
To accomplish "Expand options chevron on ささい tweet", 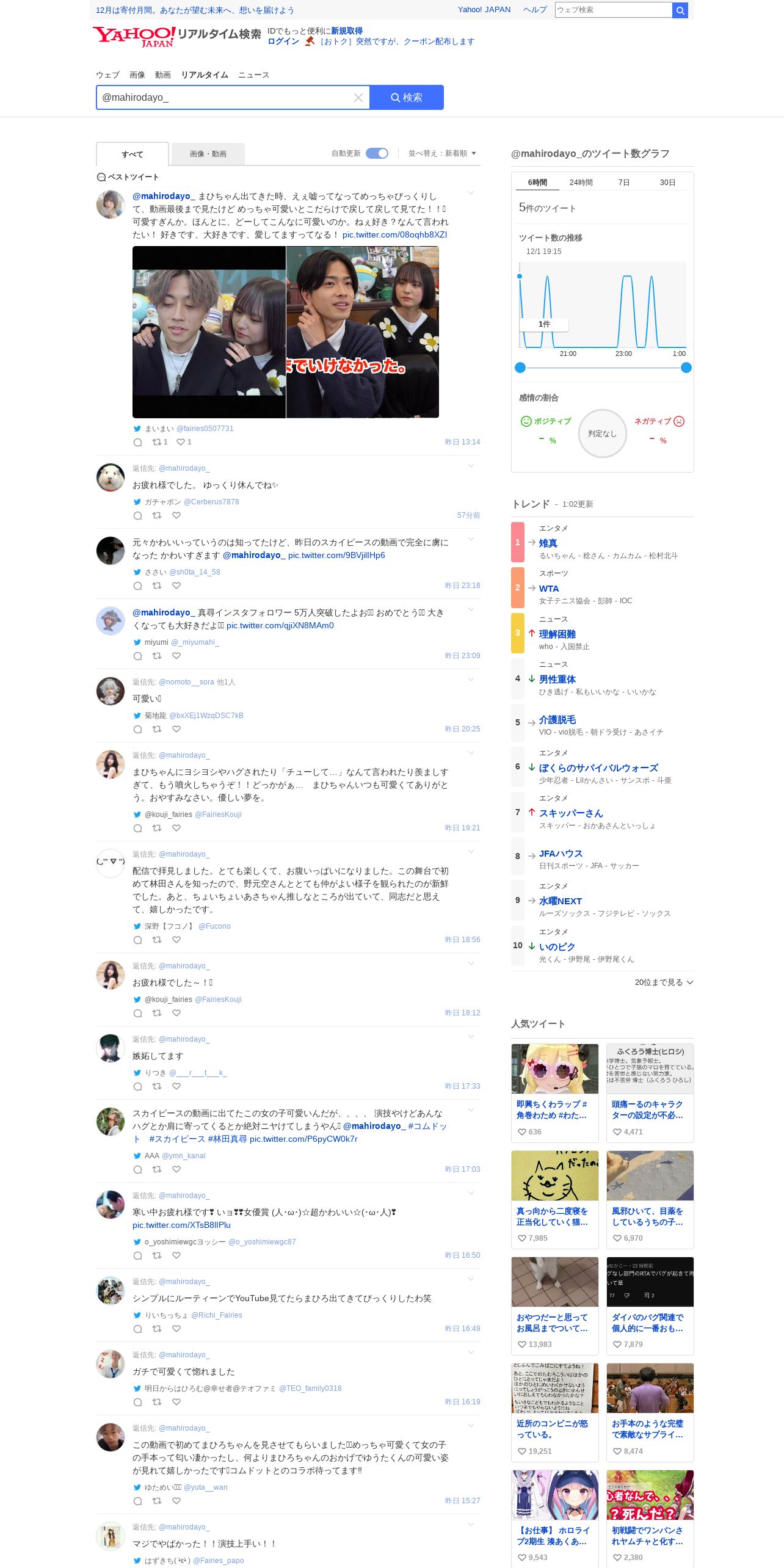I will point(471,539).
